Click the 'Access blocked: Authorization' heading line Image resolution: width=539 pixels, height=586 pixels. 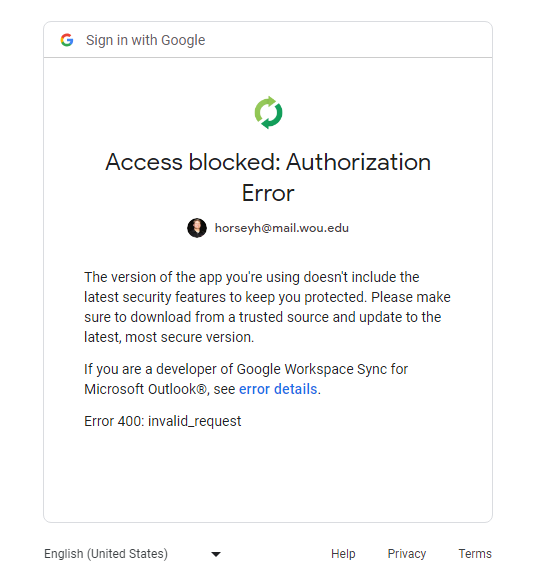click(x=268, y=162)
